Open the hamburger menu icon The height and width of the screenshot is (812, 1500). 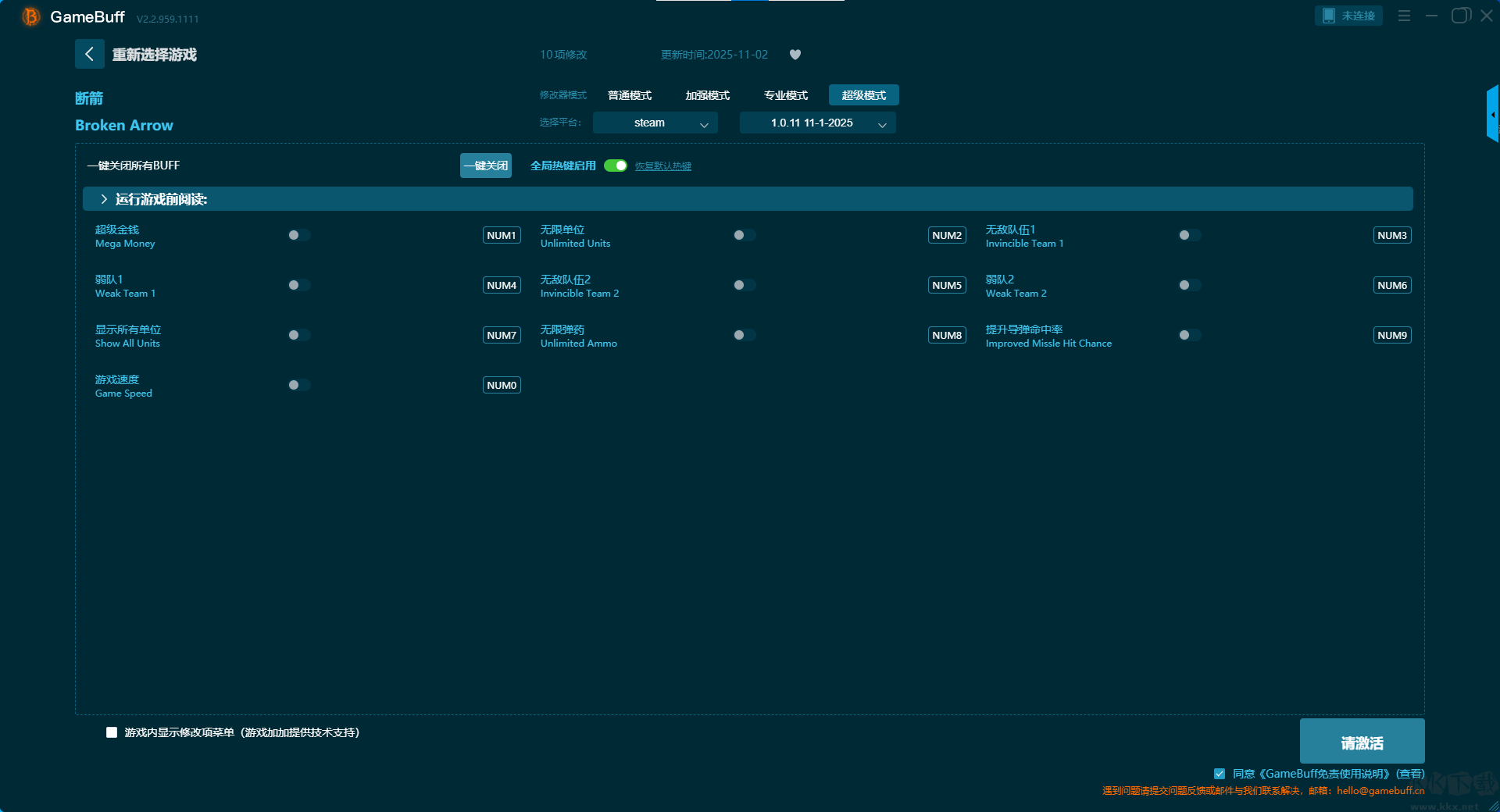(1404, 16)
